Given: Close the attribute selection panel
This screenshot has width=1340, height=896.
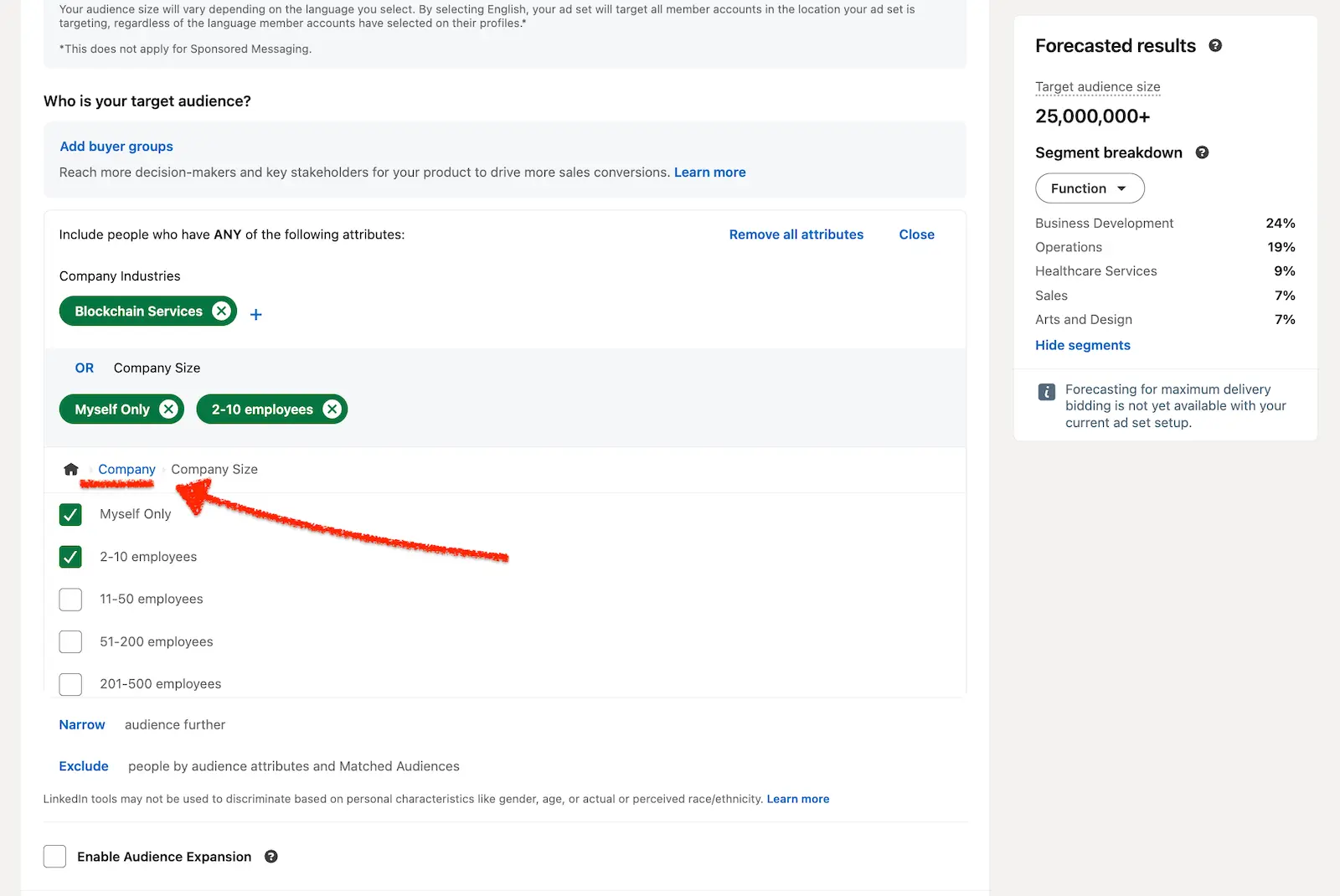Looking at the screenshot, I should tap(916, 234).
